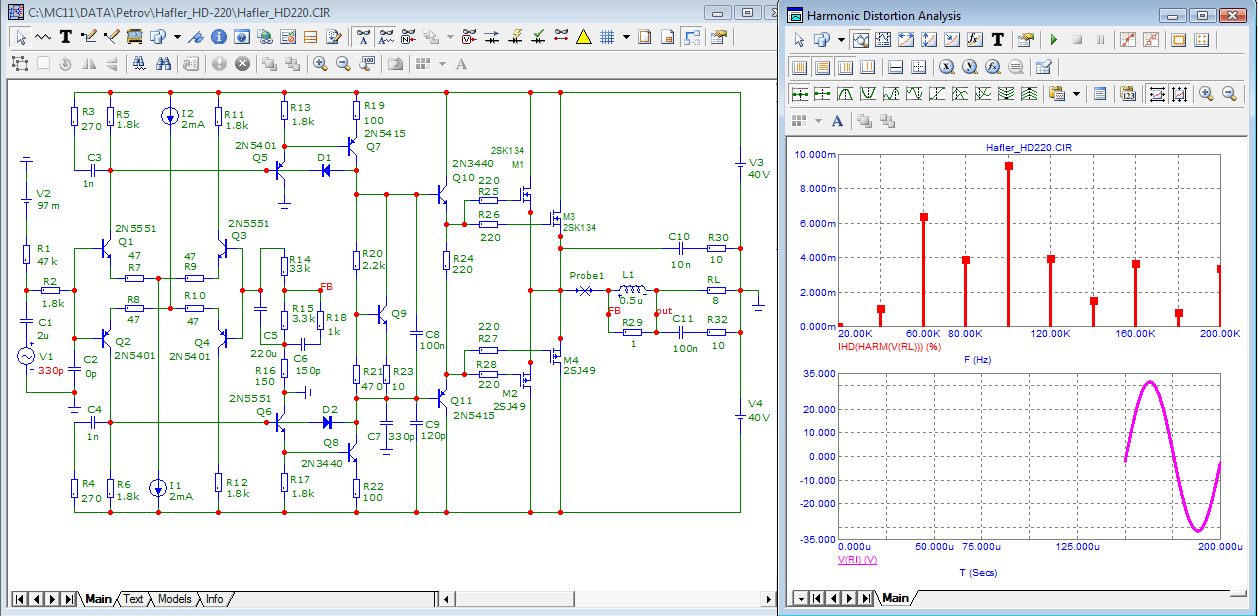The width and height of the screenshot is (1258, 616).
Task: Switch to the Text tab
Action: click(133, 599)
